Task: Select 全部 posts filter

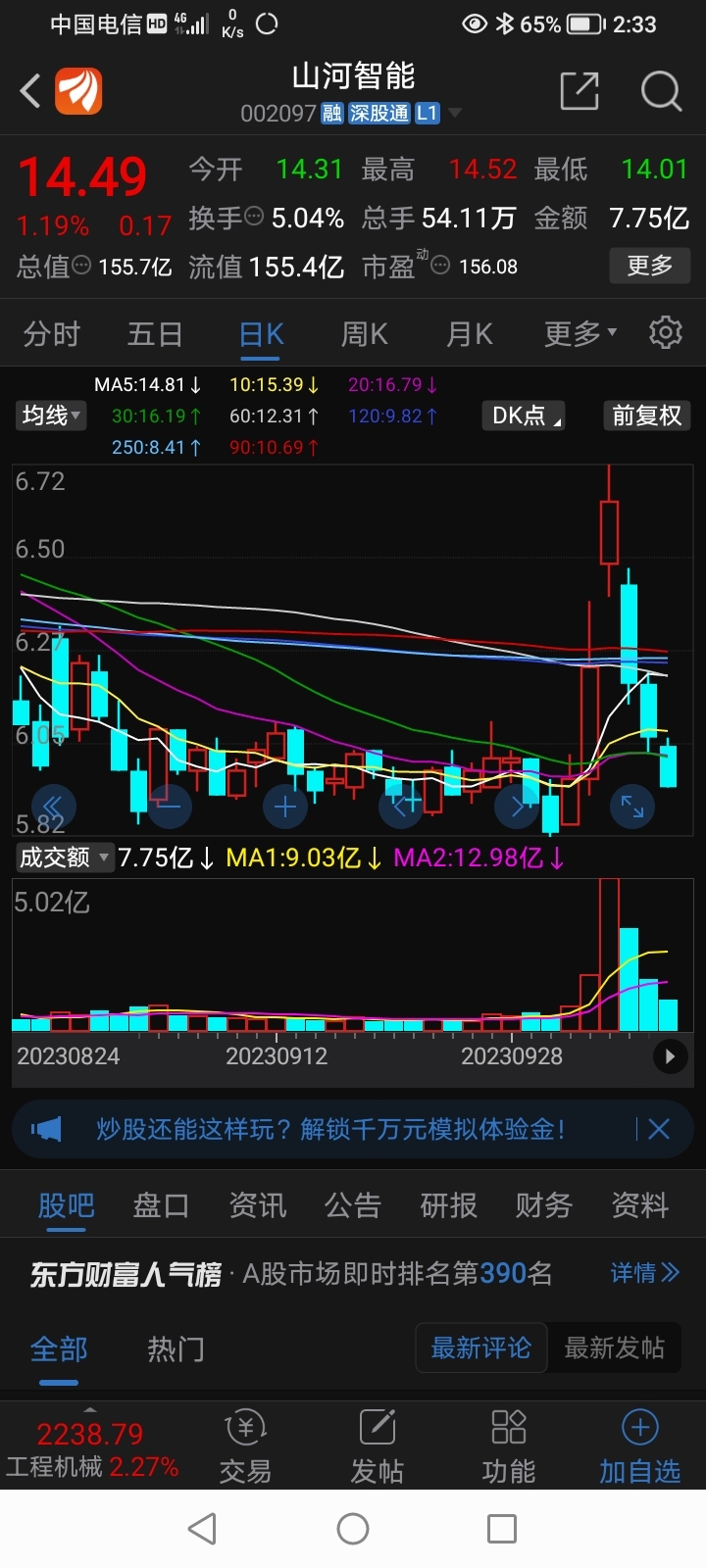Action: (x=59, y=1349)
